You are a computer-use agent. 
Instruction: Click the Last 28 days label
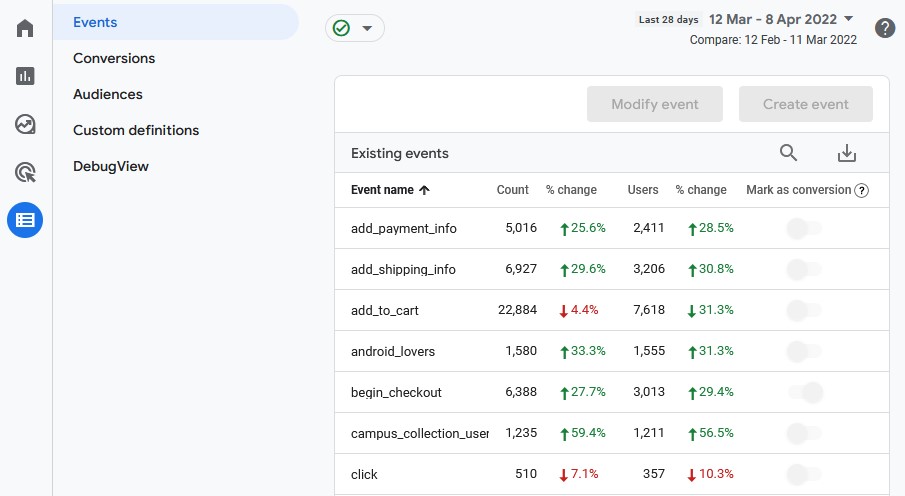pyautogui.click(x=668, y=20)
